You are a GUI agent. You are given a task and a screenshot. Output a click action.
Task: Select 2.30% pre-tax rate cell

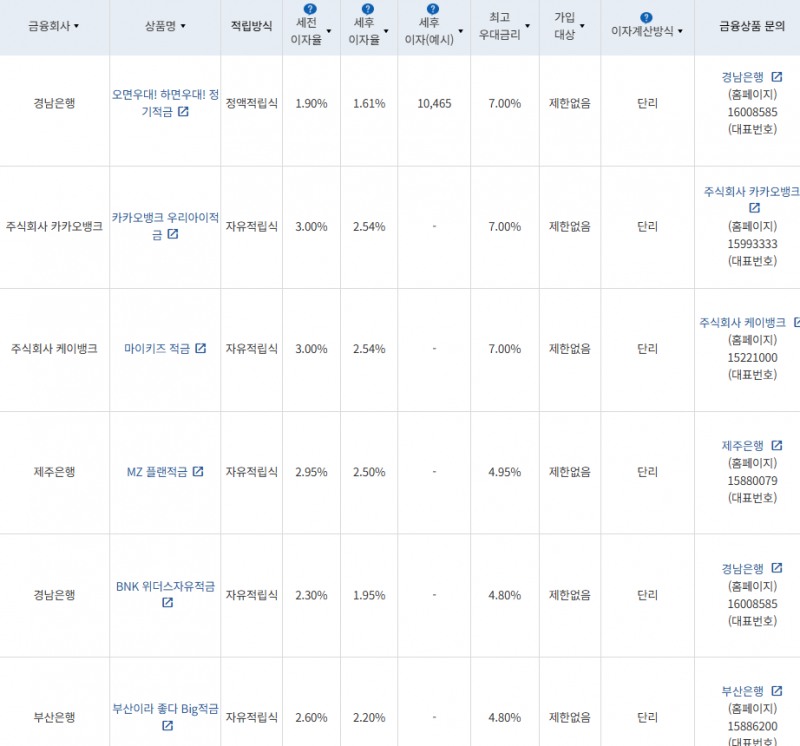coord(311,595)
